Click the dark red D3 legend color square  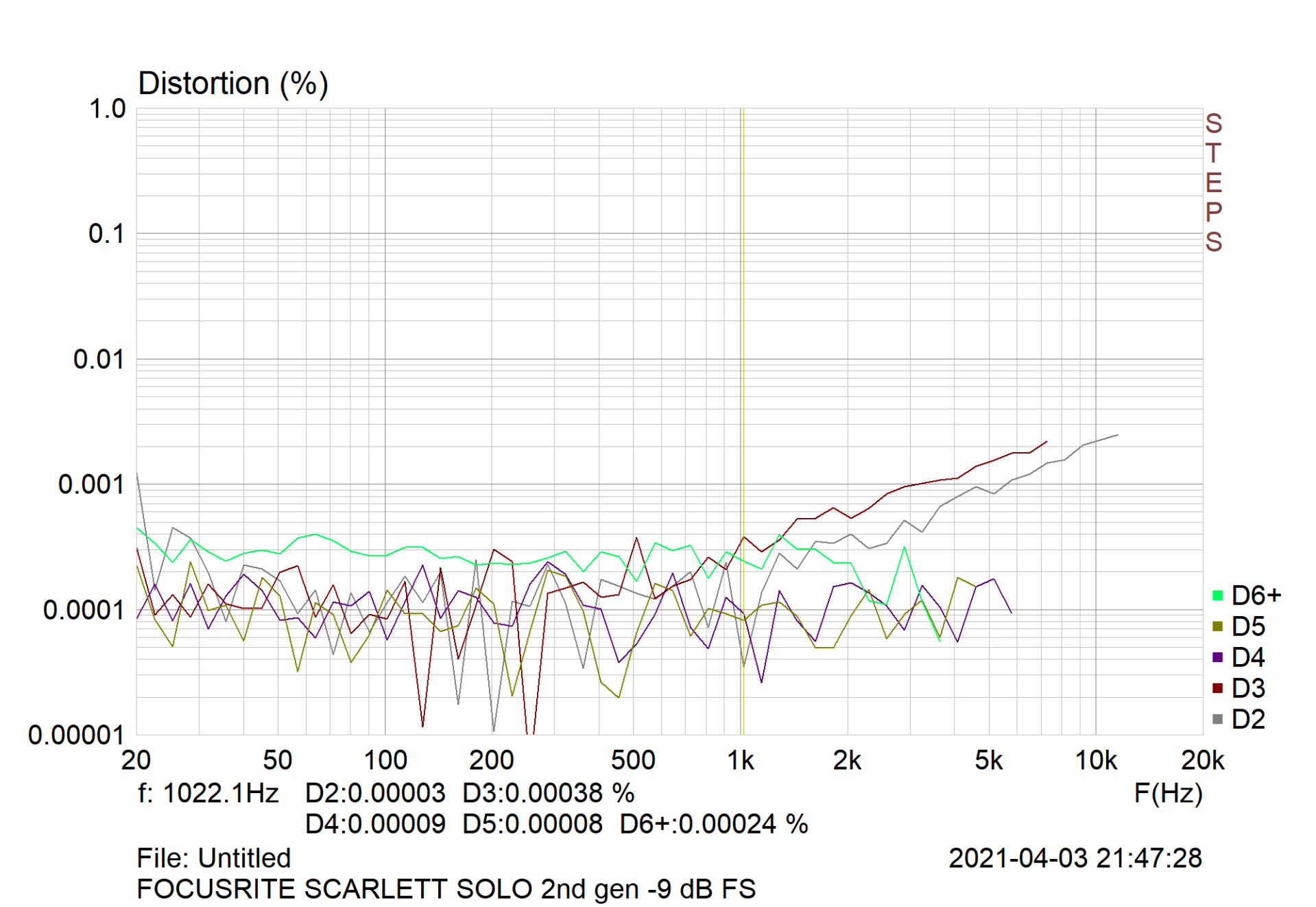tap(1217, 688)
